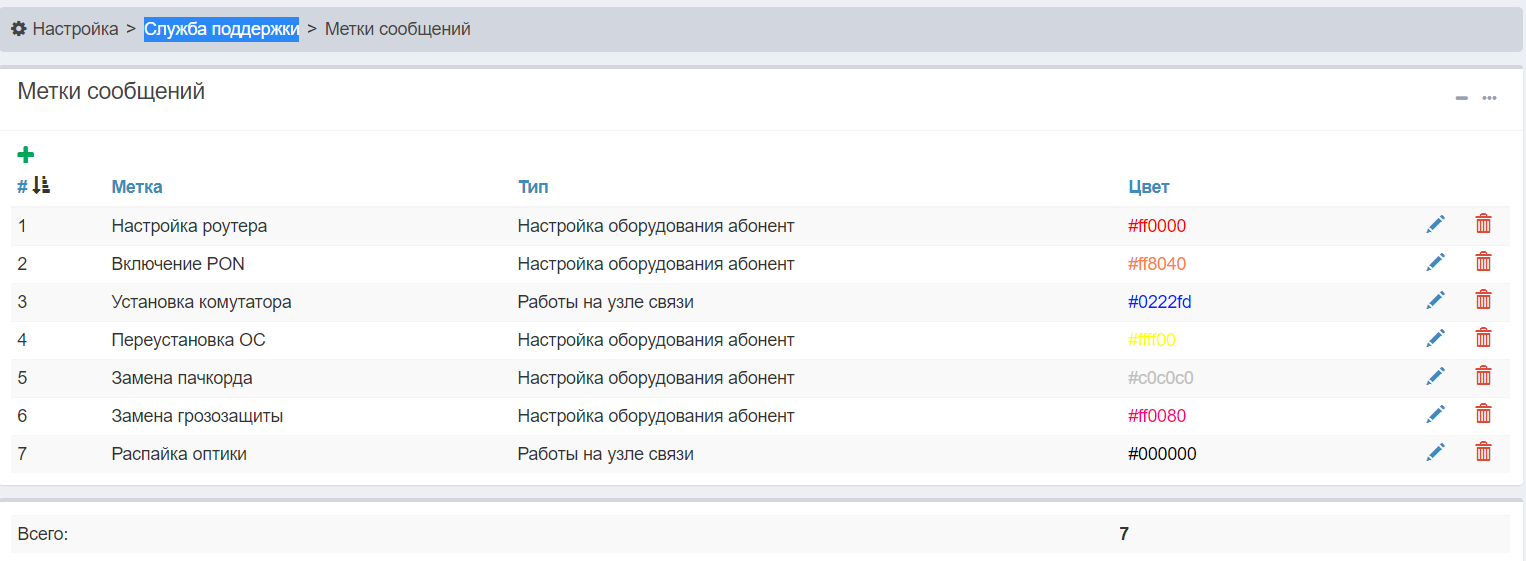Open the panel's three-dots options menu

pos(1489,98)
